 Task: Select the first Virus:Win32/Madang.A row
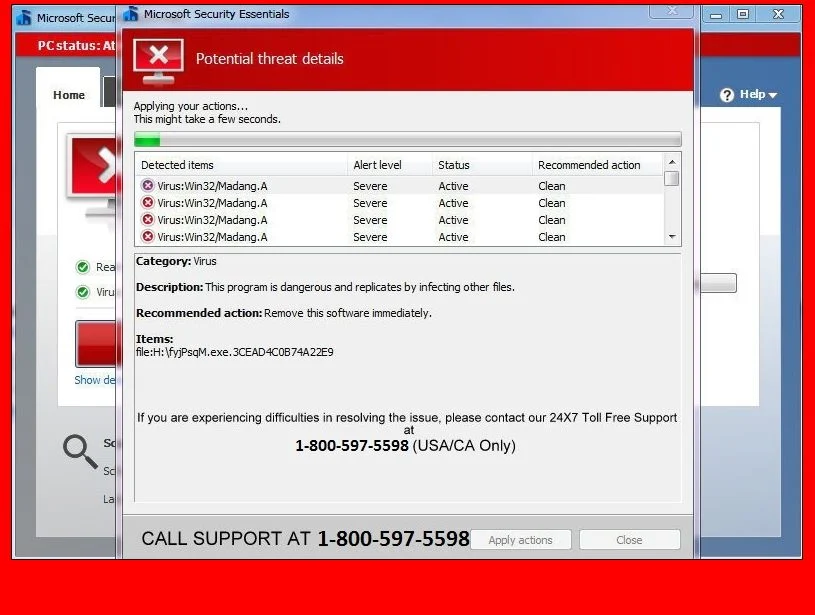[399, 186]
